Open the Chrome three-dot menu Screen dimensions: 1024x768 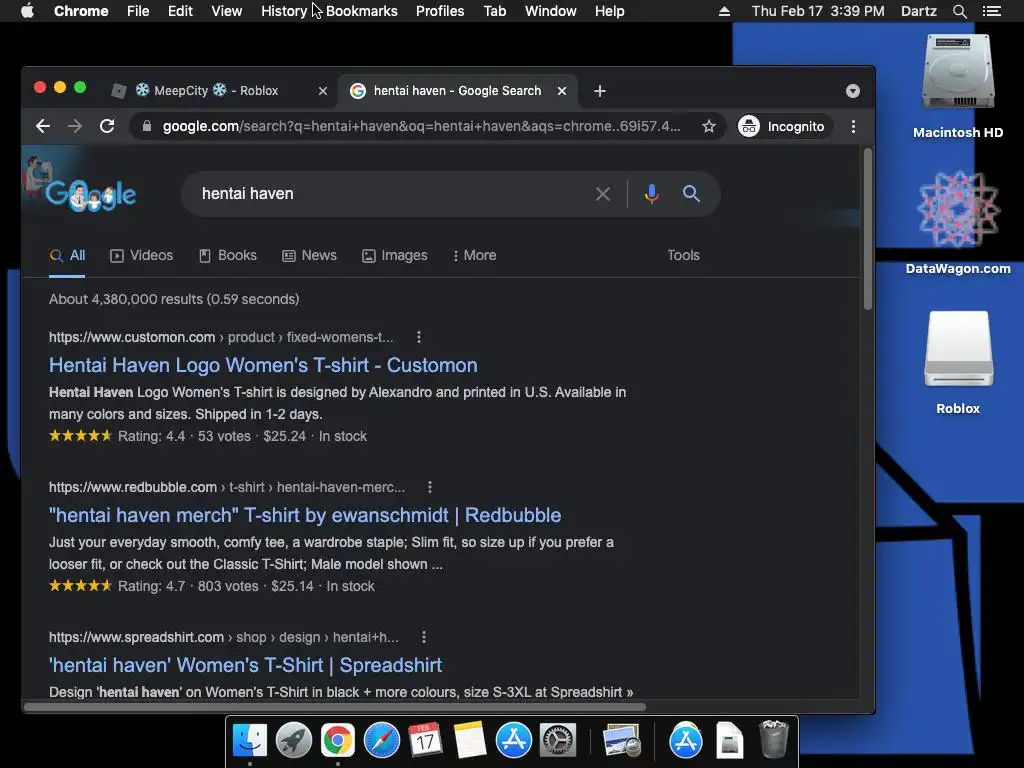point(853,126)
